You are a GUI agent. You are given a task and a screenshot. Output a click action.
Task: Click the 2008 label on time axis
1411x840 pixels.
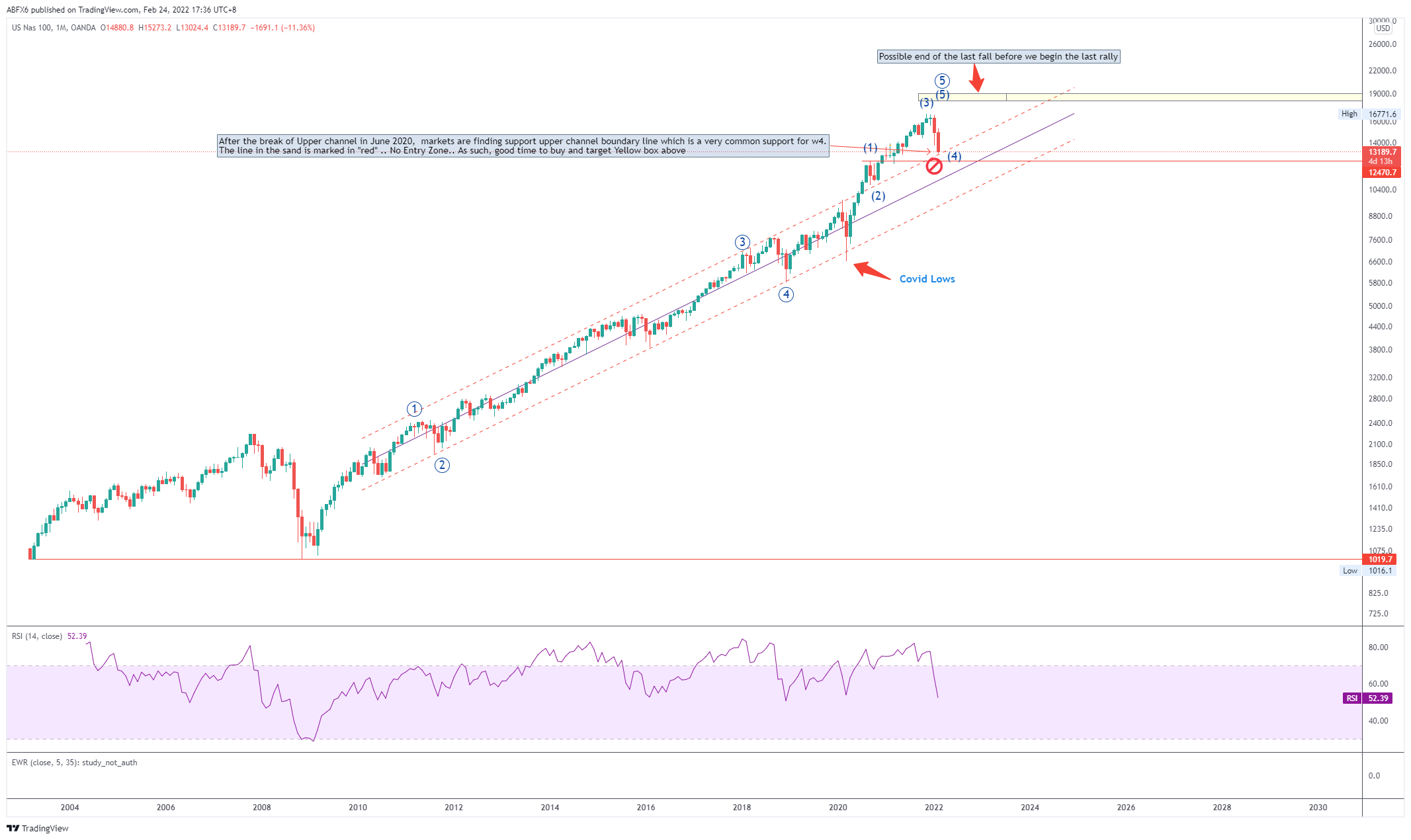pos(262,807)
